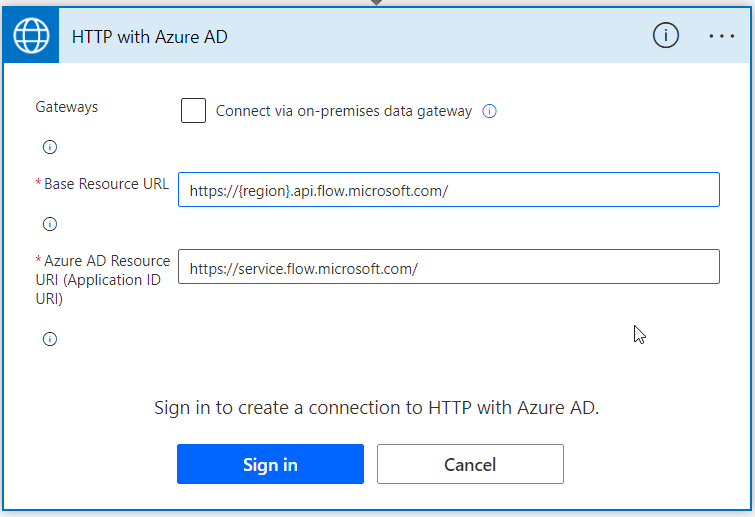Image resolution: width=755 pixels, height=517 pixels.
Task: Click the sign-in instruction text above buttons
Action: point(376,407)
